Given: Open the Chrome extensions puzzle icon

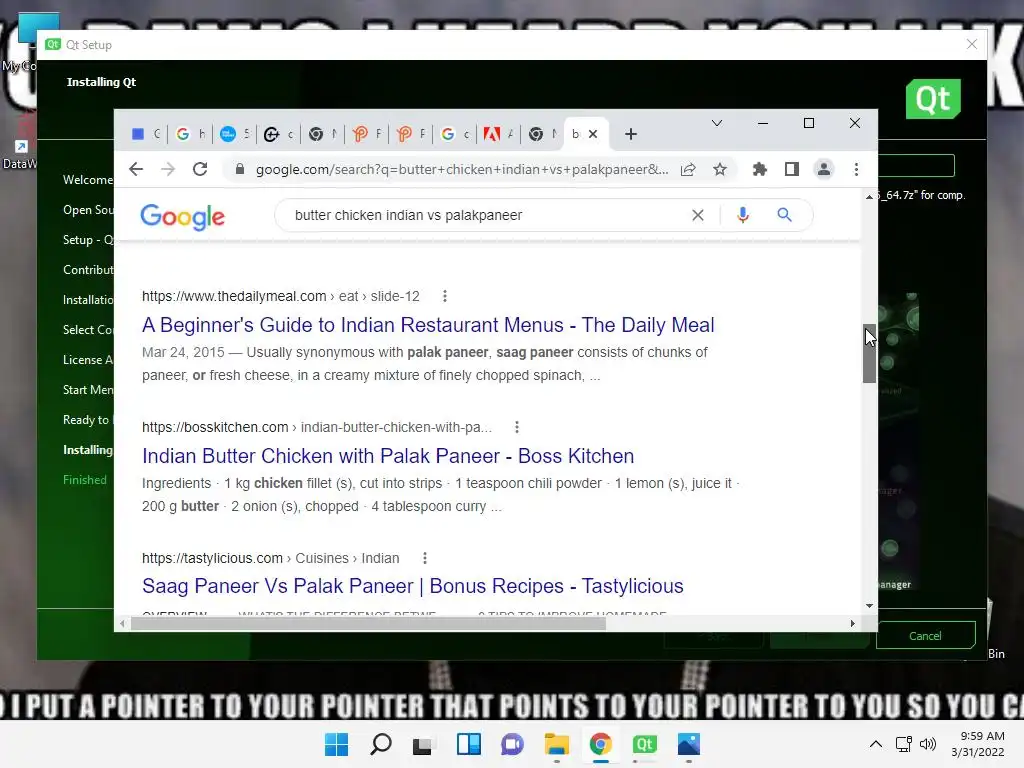Looking at the screenshot, I should (760, 169).
